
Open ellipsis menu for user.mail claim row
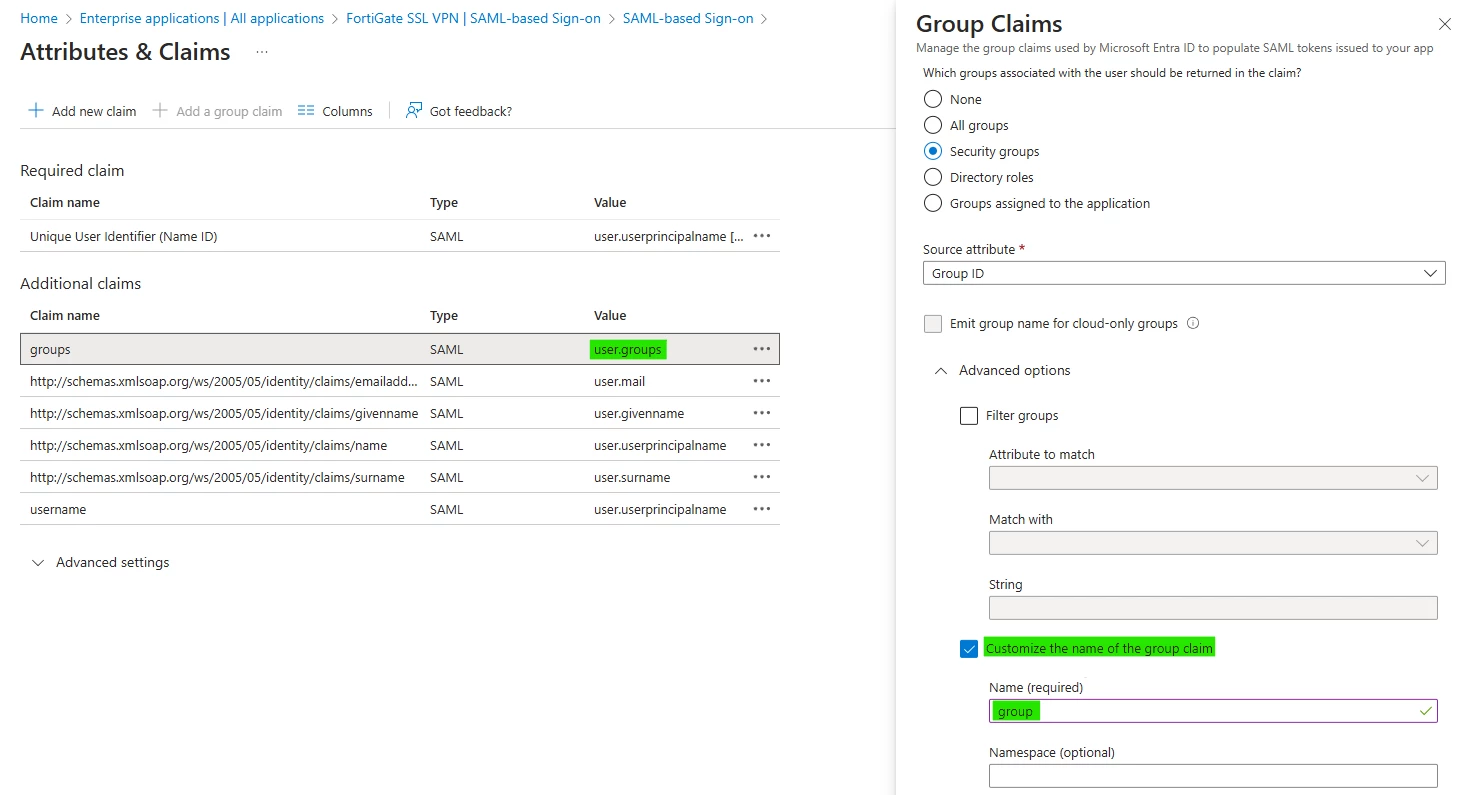pyautogui.click(x=762, y=381)
